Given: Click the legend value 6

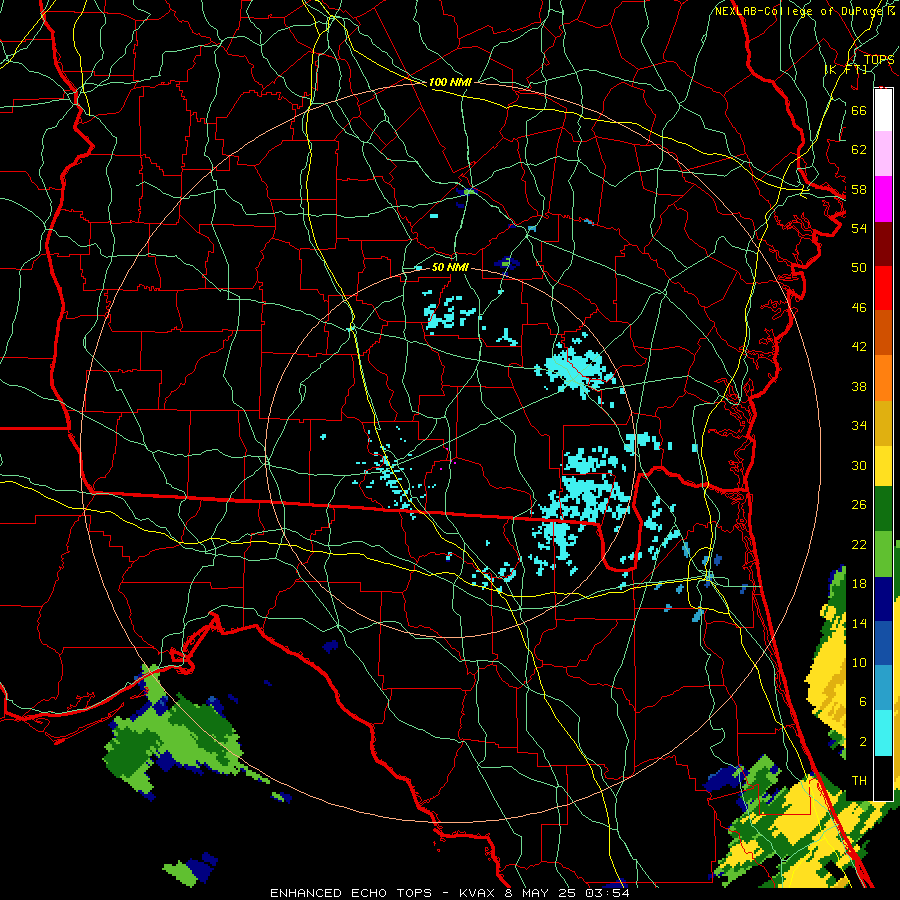Looking at the screenshot, I should pos(862,702).
